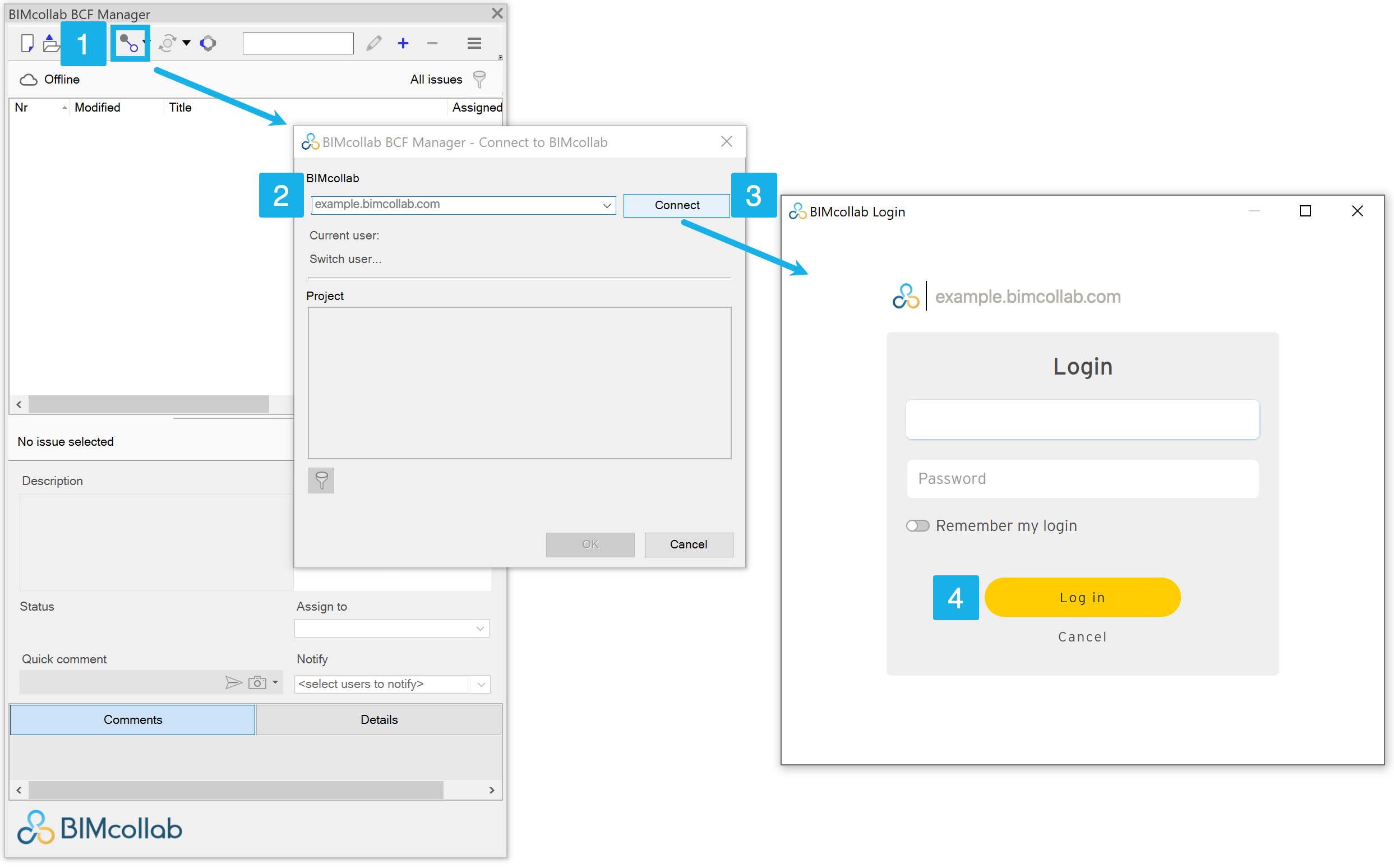
Task: Click the Description text area
Action: (156, 543)
